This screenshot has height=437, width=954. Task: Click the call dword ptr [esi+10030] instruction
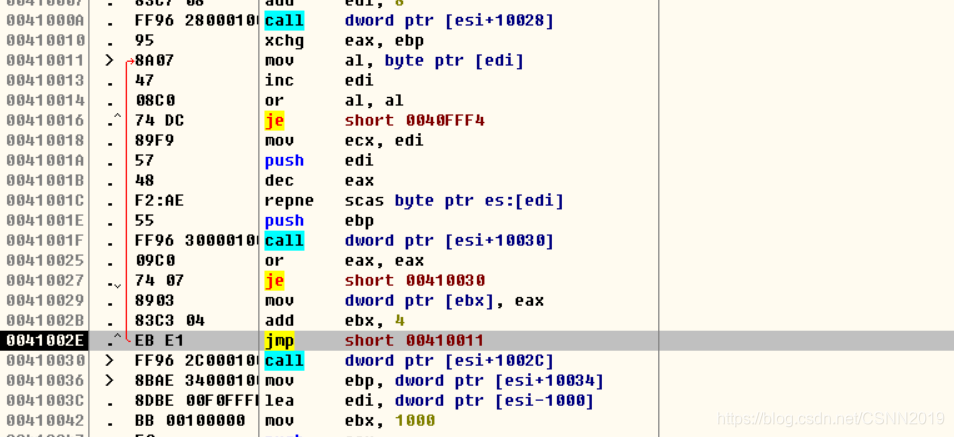point(409,240)
